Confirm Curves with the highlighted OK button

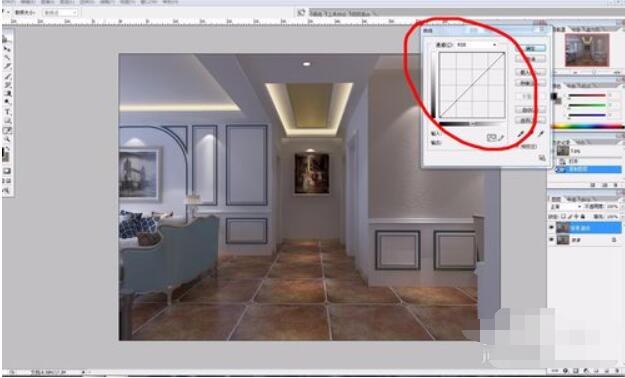pos(530,48)
